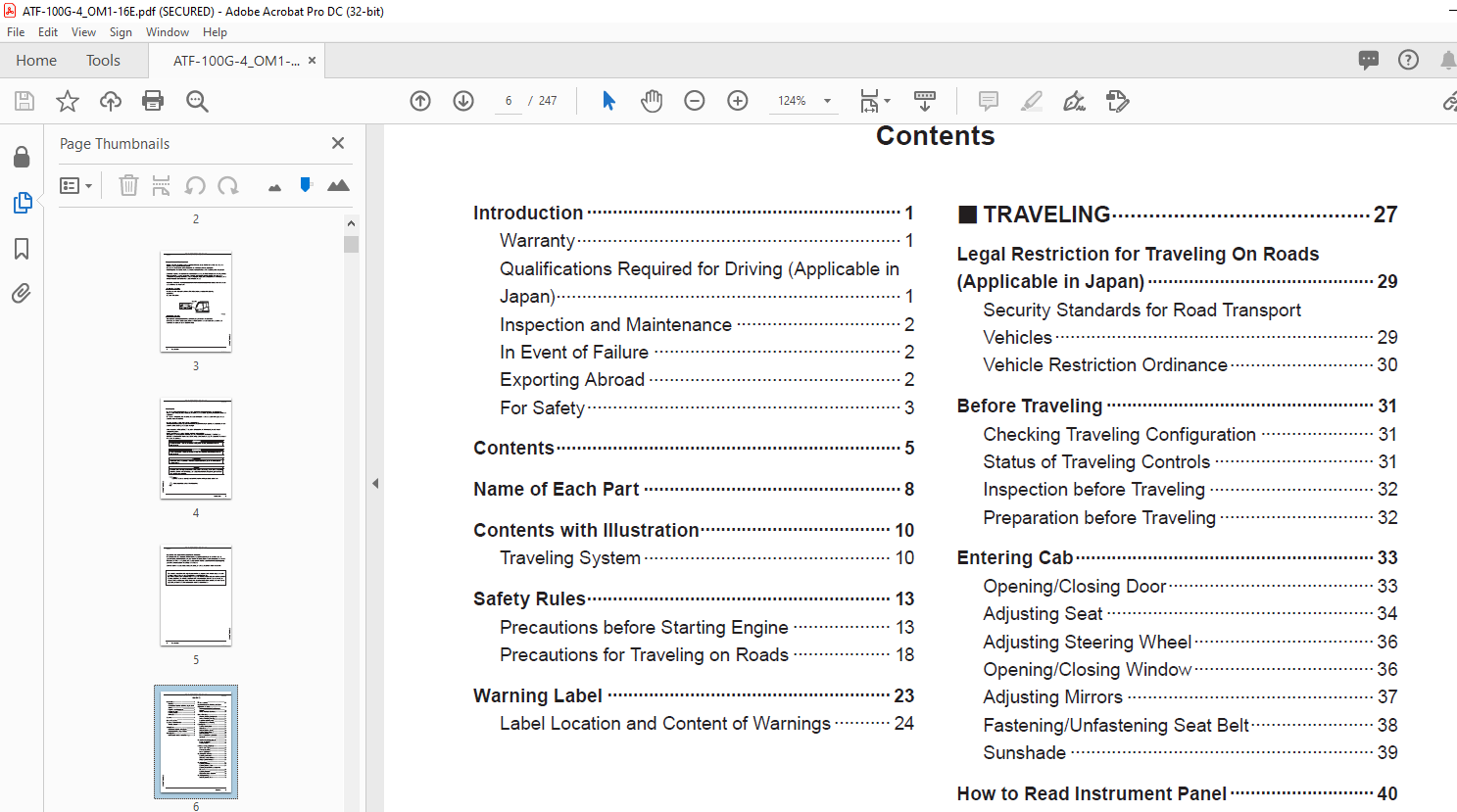Image resolution: width=1457 pixels, height=812 pixels.
Task: Go to next page arrow
Action: (463, 101)
